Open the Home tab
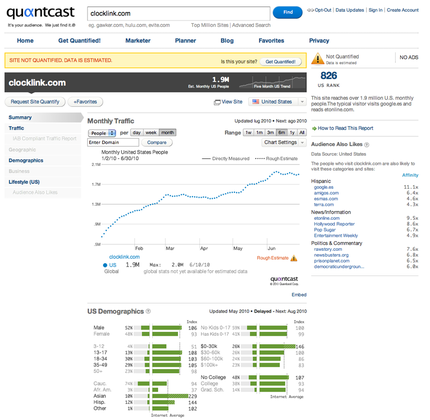This screenshot has width=430, height=420. [25, 41]
